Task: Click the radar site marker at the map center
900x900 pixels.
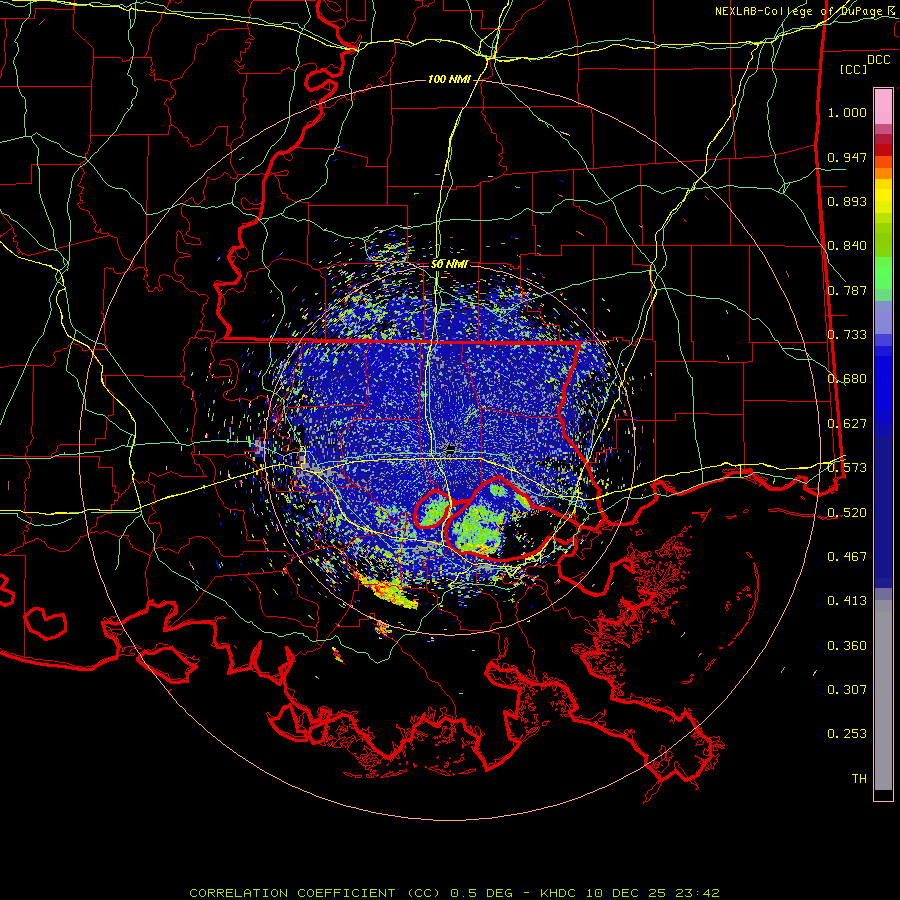Action: [451, 448]
